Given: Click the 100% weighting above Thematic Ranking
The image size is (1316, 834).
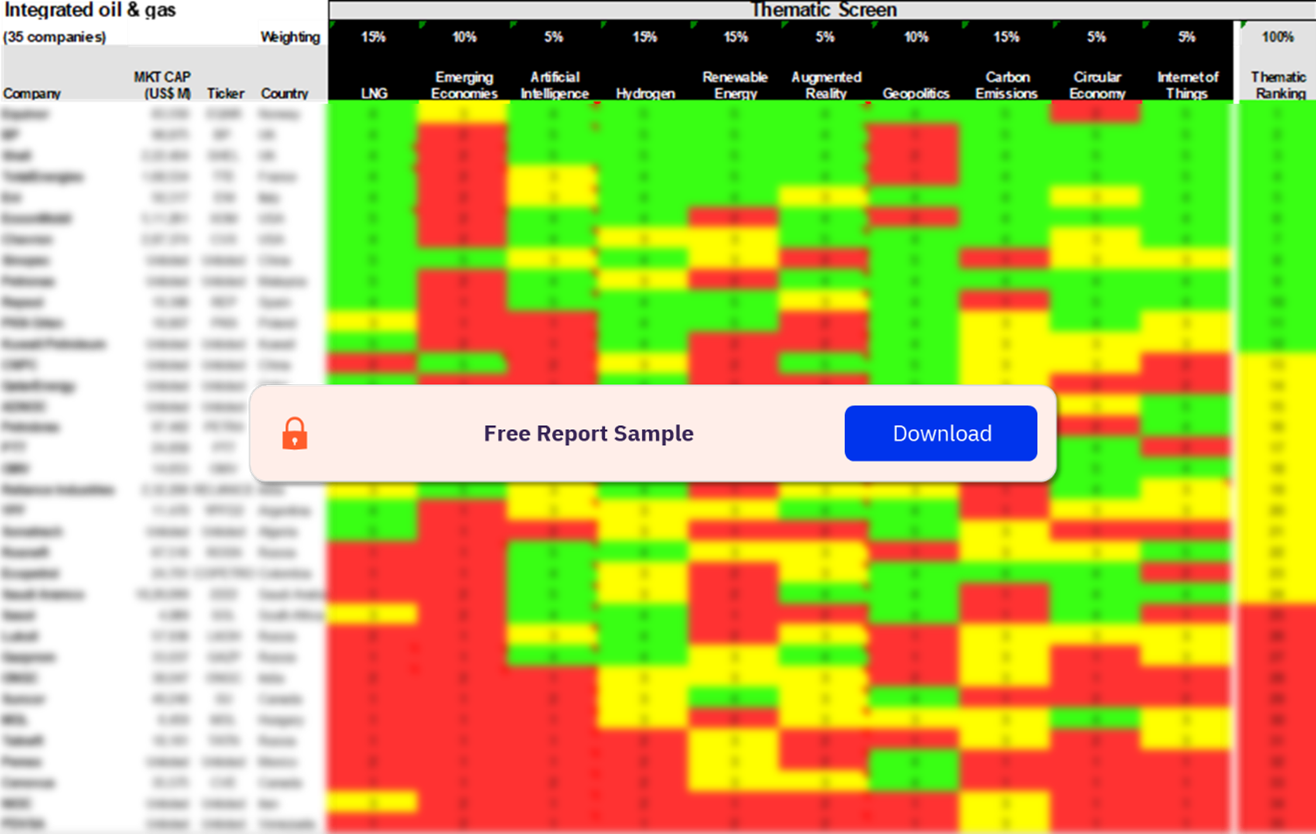Looking at the screenshot, I should pyautogui.click(x=1278, y=37).
